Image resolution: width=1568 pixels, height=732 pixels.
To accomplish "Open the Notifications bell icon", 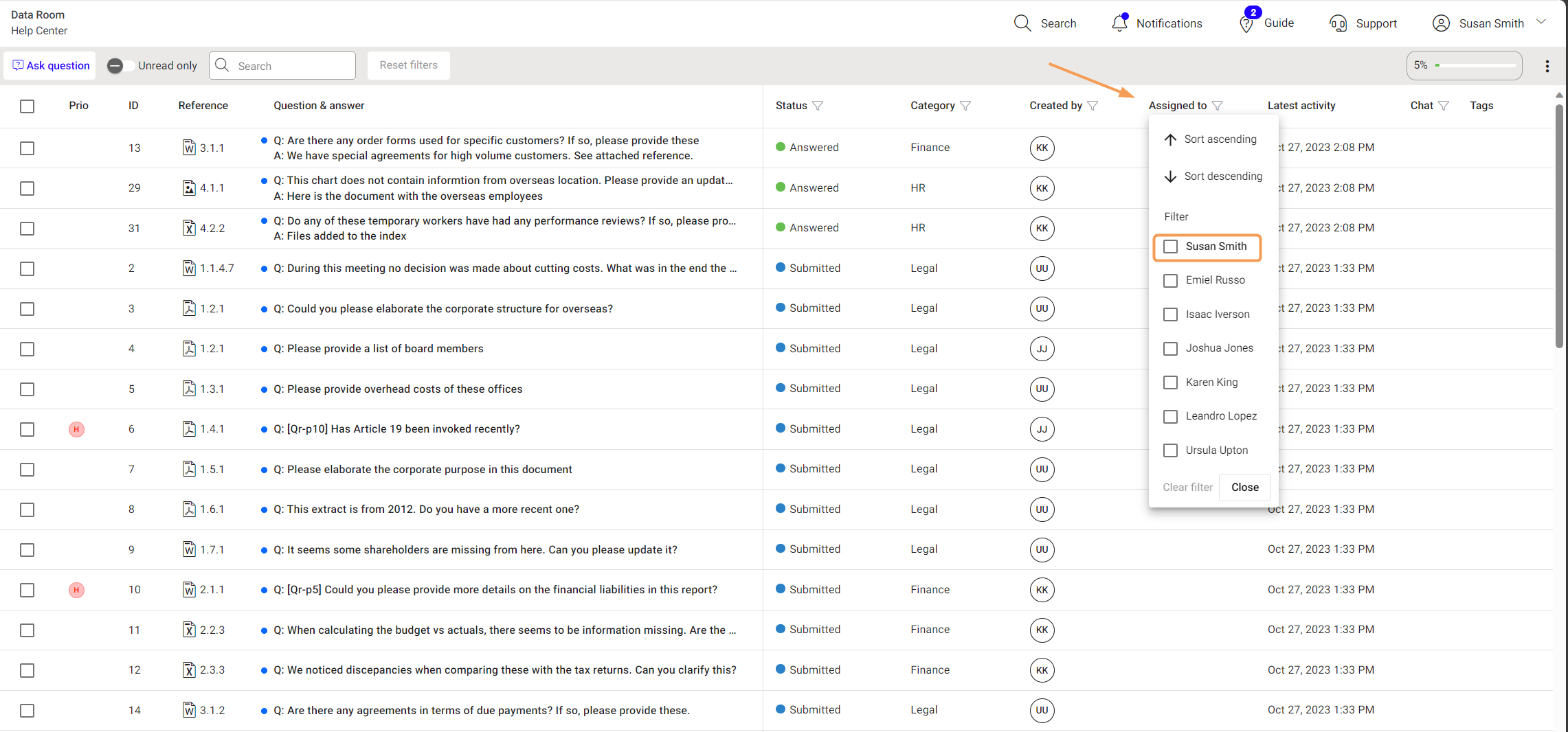I will [x=1119, y=23].
